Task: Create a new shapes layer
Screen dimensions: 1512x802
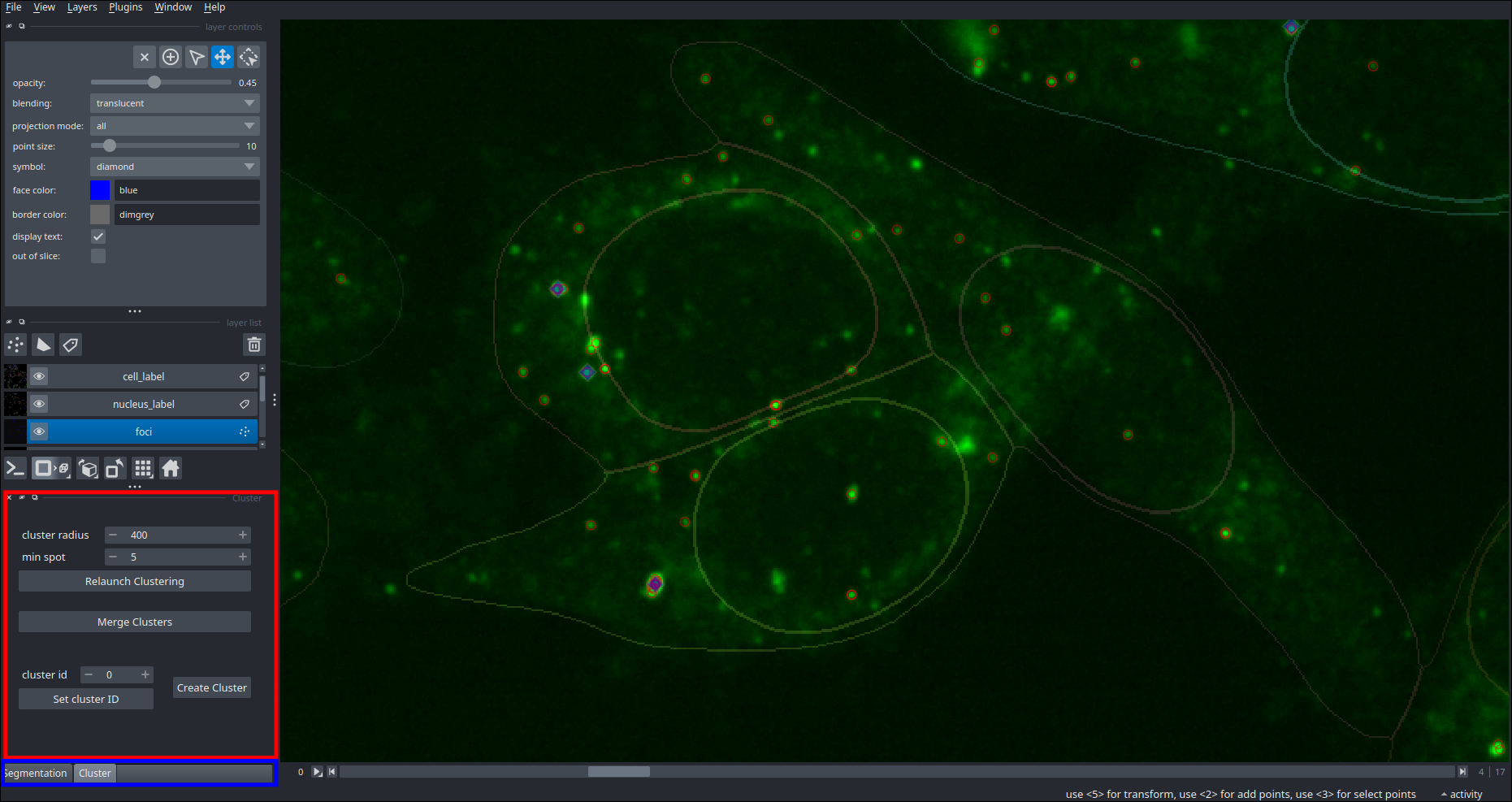Action: pyautogui.click(x=43, y=345)
